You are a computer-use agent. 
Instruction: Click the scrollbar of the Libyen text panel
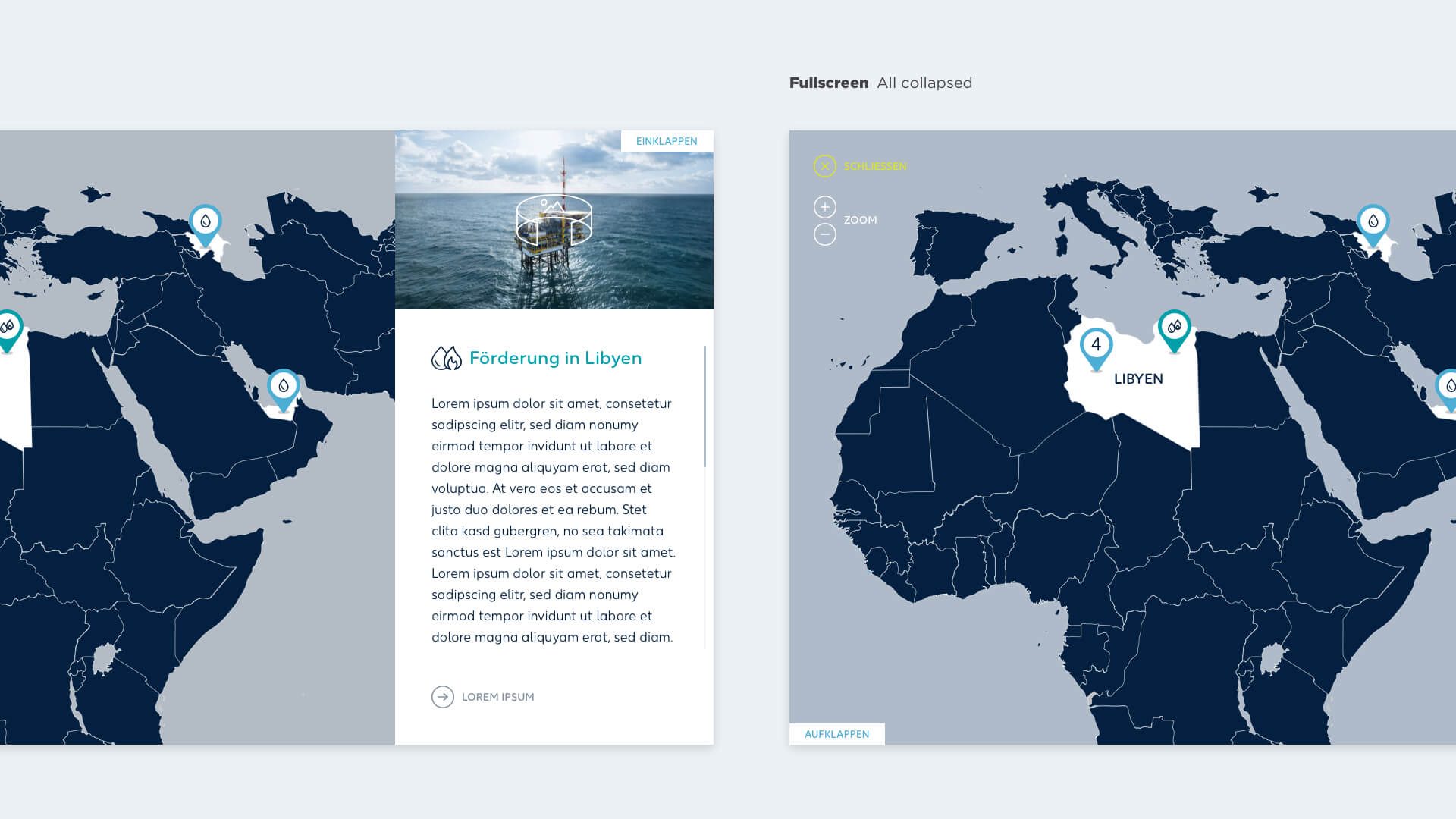tap(704, 406)
